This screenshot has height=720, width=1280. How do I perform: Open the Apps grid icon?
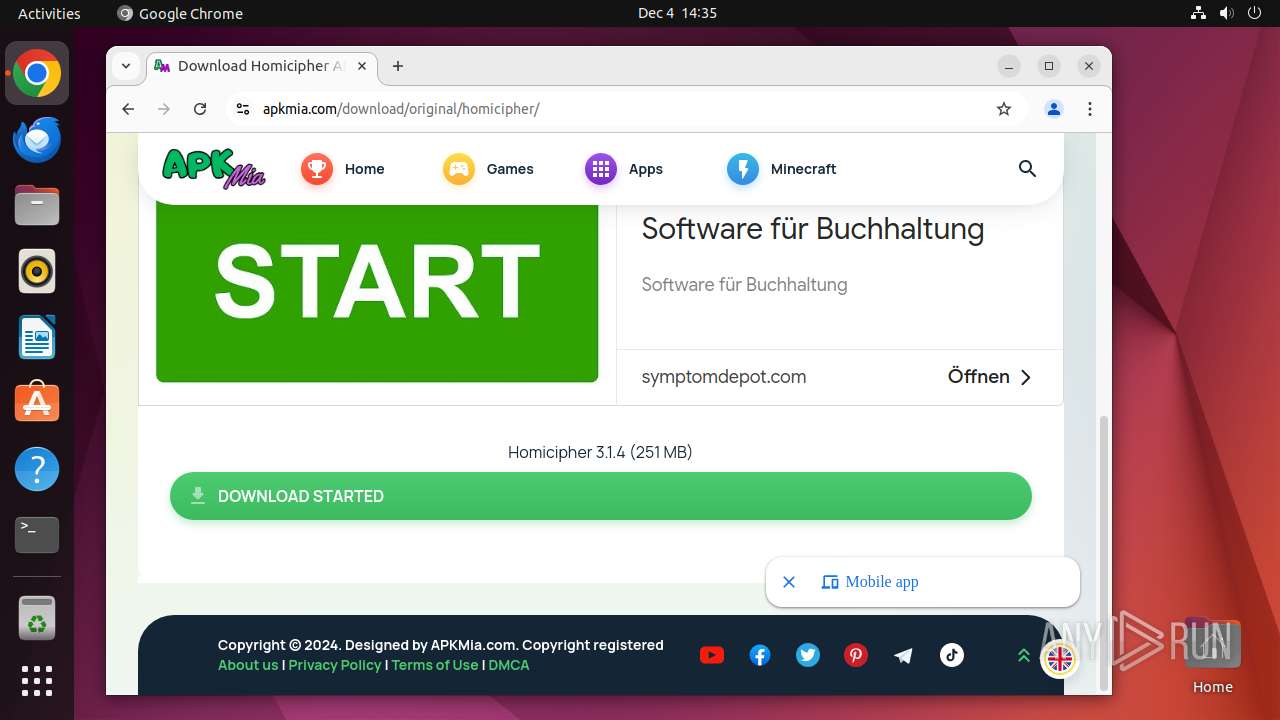pos(601,169)
